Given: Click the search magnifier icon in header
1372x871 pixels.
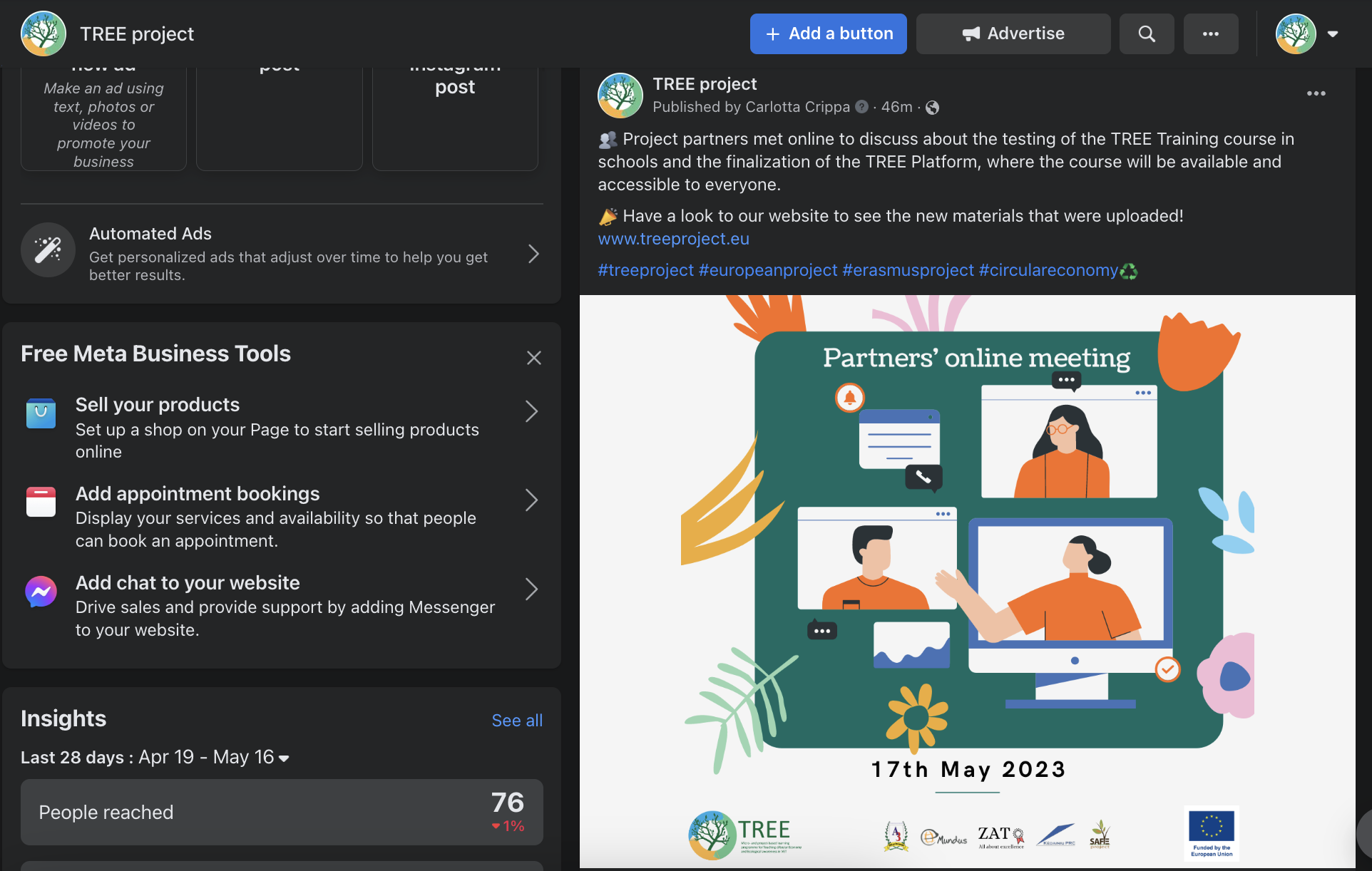Looking at the screenshot, I should (x=1146, y=33).
